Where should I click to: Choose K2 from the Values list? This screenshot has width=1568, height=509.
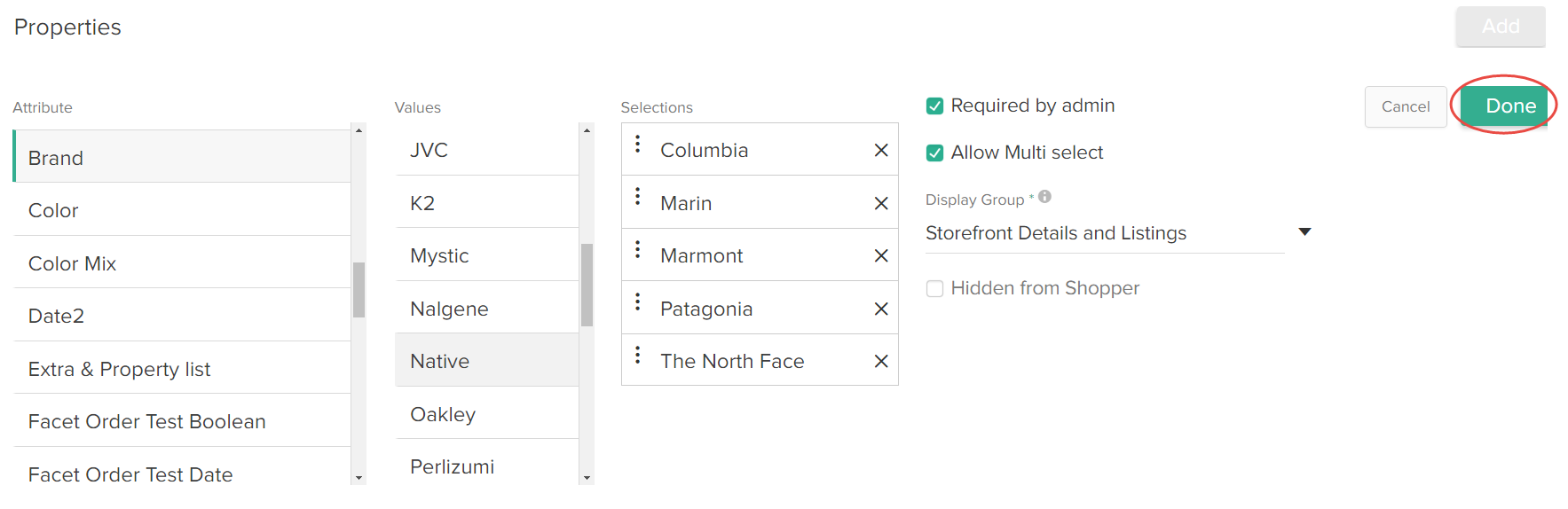(x=487, y=203)
